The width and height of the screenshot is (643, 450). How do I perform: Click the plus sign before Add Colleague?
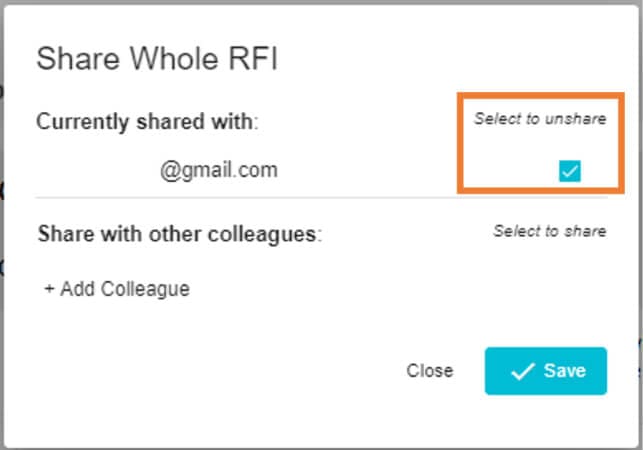click(49, 290)
